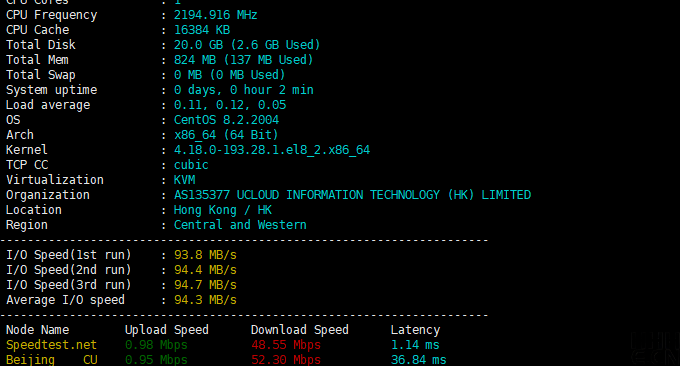Image resolution: width=680 pixels, height=366 pixels.
Task: Click Region value Central and Western
Action: coord(240,225)
